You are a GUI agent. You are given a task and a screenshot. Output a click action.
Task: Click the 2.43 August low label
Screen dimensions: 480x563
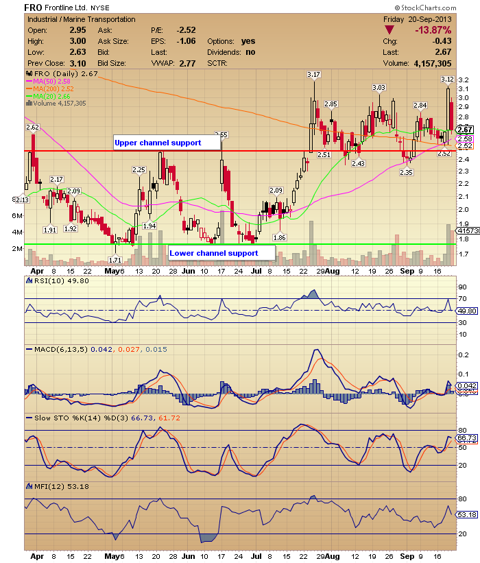point(358,163)
